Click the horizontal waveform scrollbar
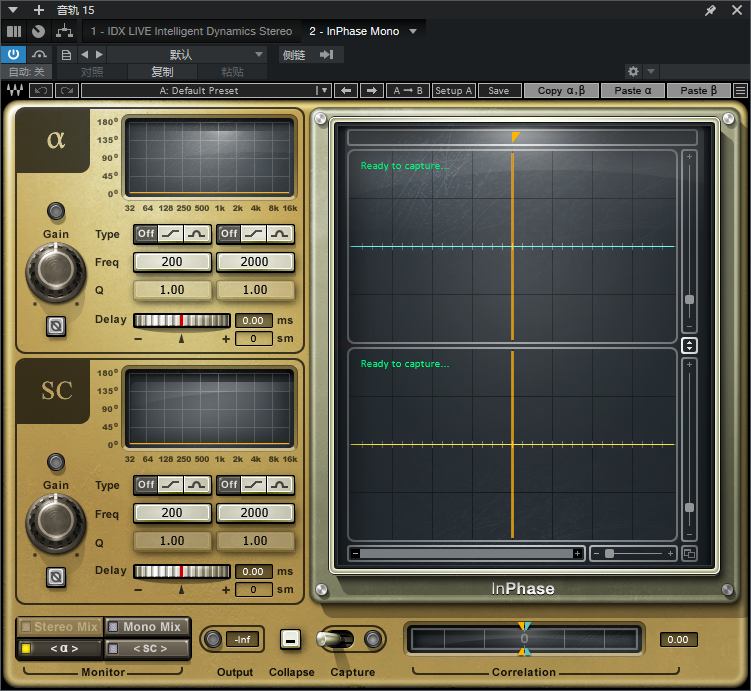The width and height of the screenshot is (751, 691). coord(467,554)
